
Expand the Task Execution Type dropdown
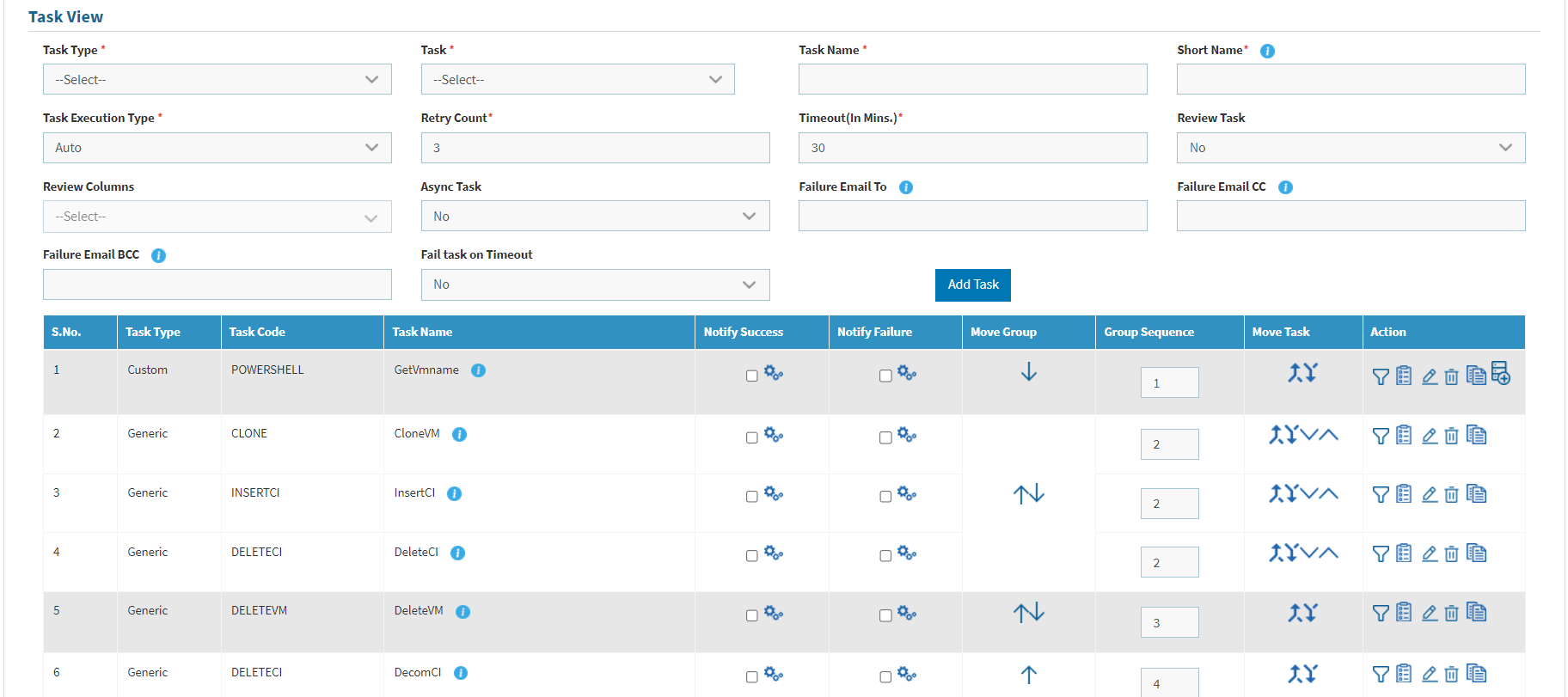click(217, 148)
